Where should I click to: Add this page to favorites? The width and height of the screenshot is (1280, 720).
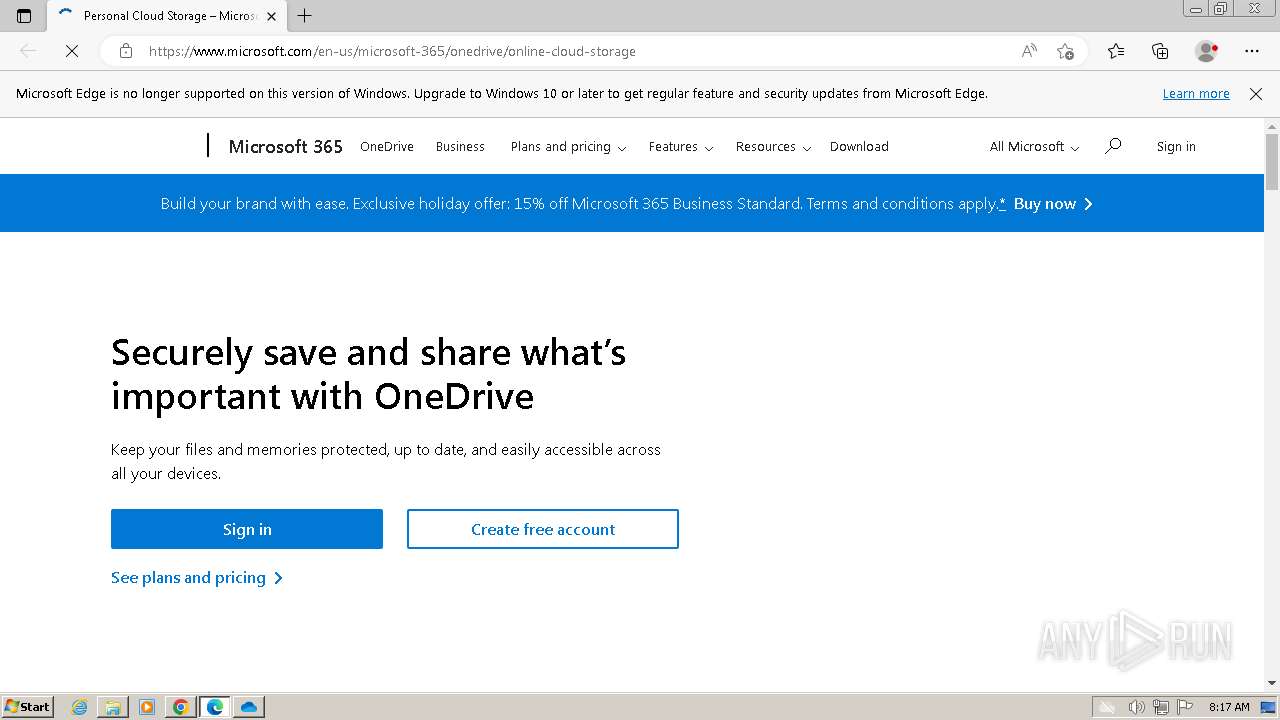point(1065,51)
